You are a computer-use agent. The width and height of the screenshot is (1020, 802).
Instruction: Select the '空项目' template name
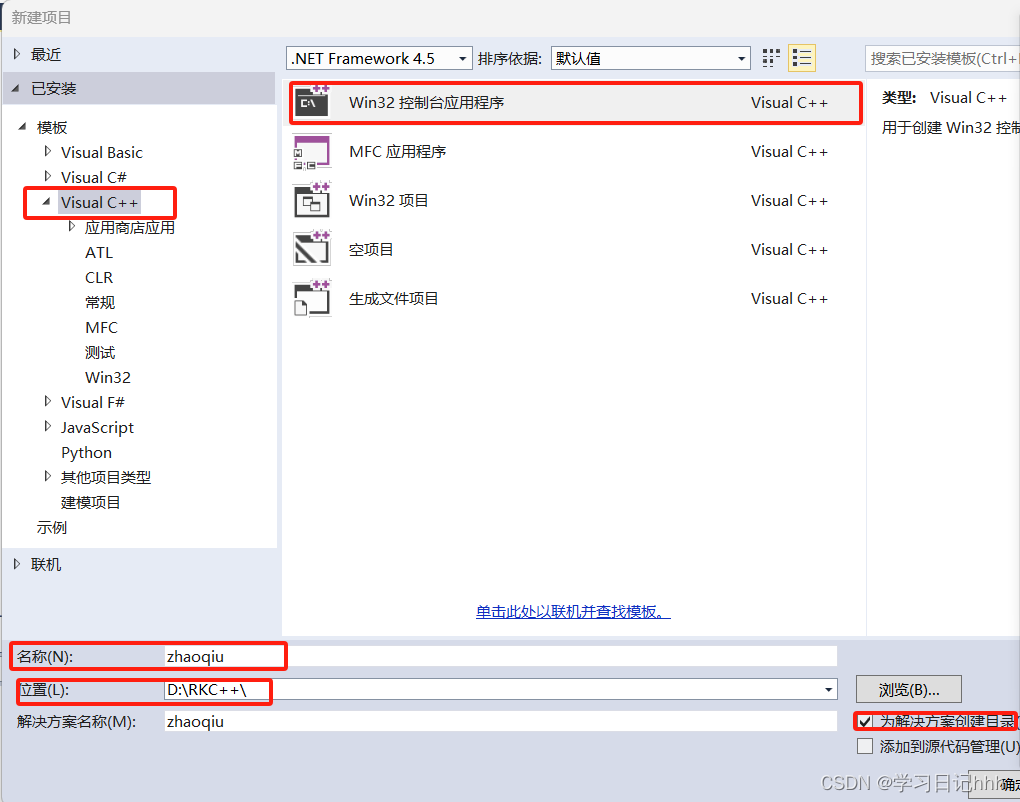371,250
